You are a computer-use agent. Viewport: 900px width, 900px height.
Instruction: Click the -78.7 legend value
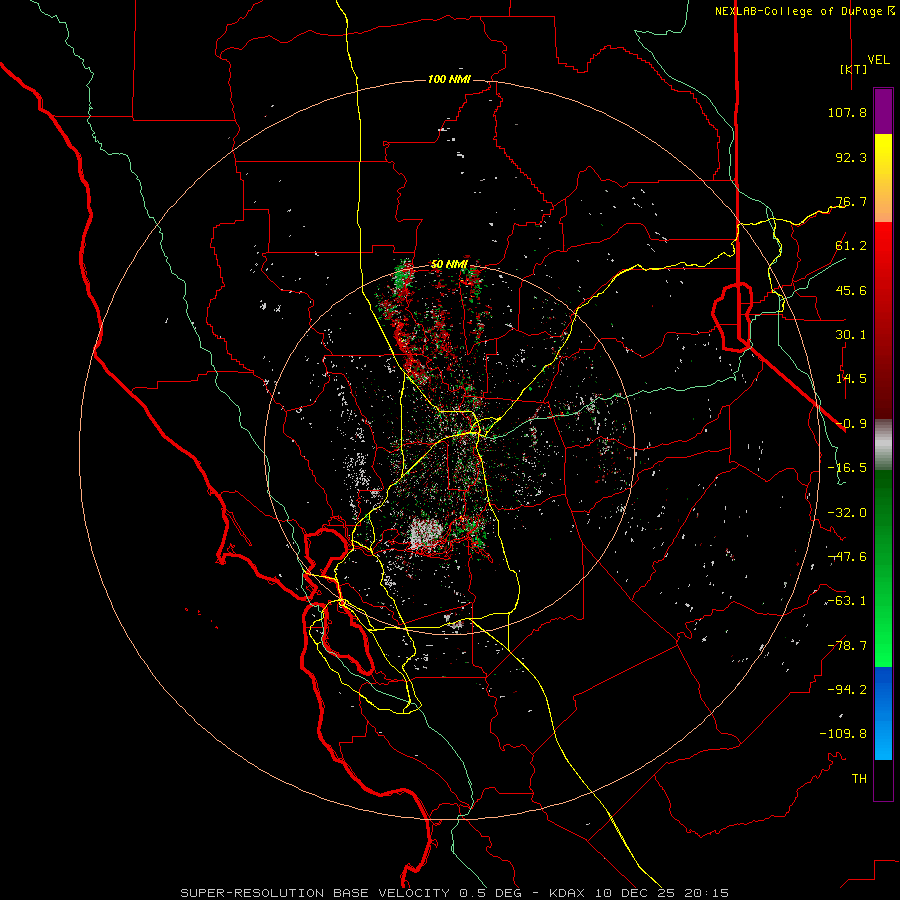[847, 646]
